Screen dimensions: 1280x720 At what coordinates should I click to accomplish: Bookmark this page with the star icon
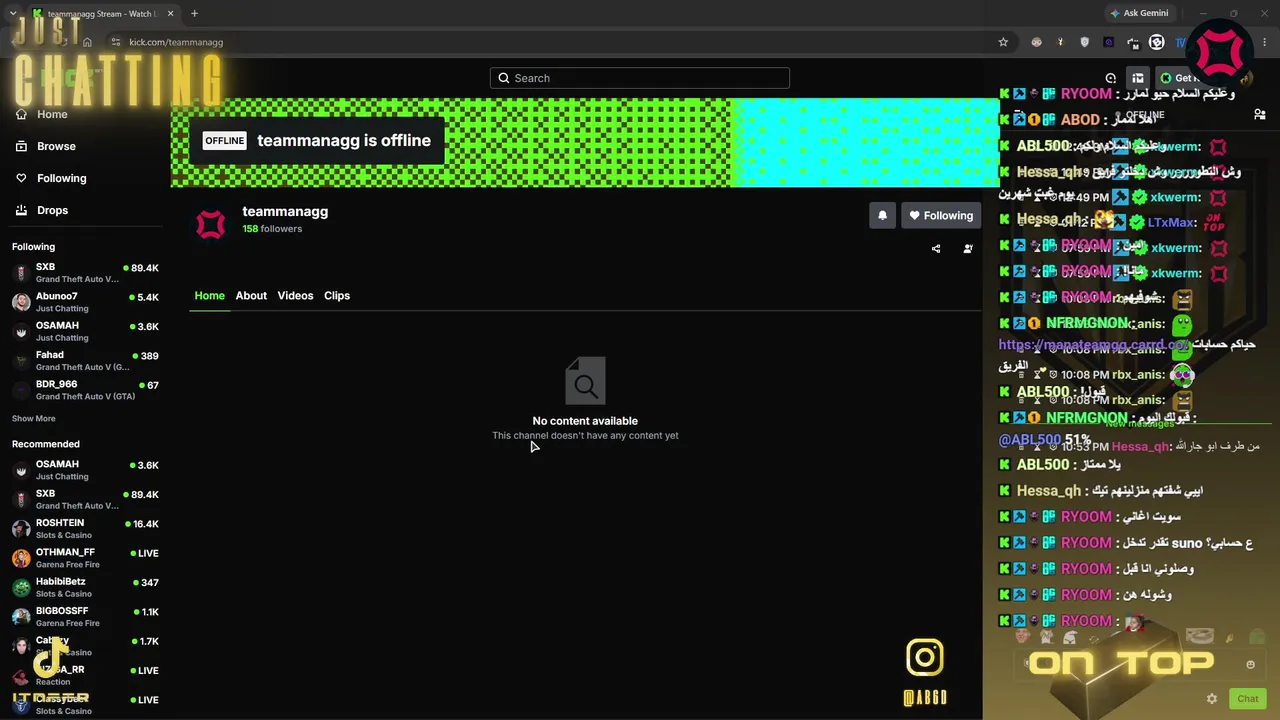(1003, 42)
